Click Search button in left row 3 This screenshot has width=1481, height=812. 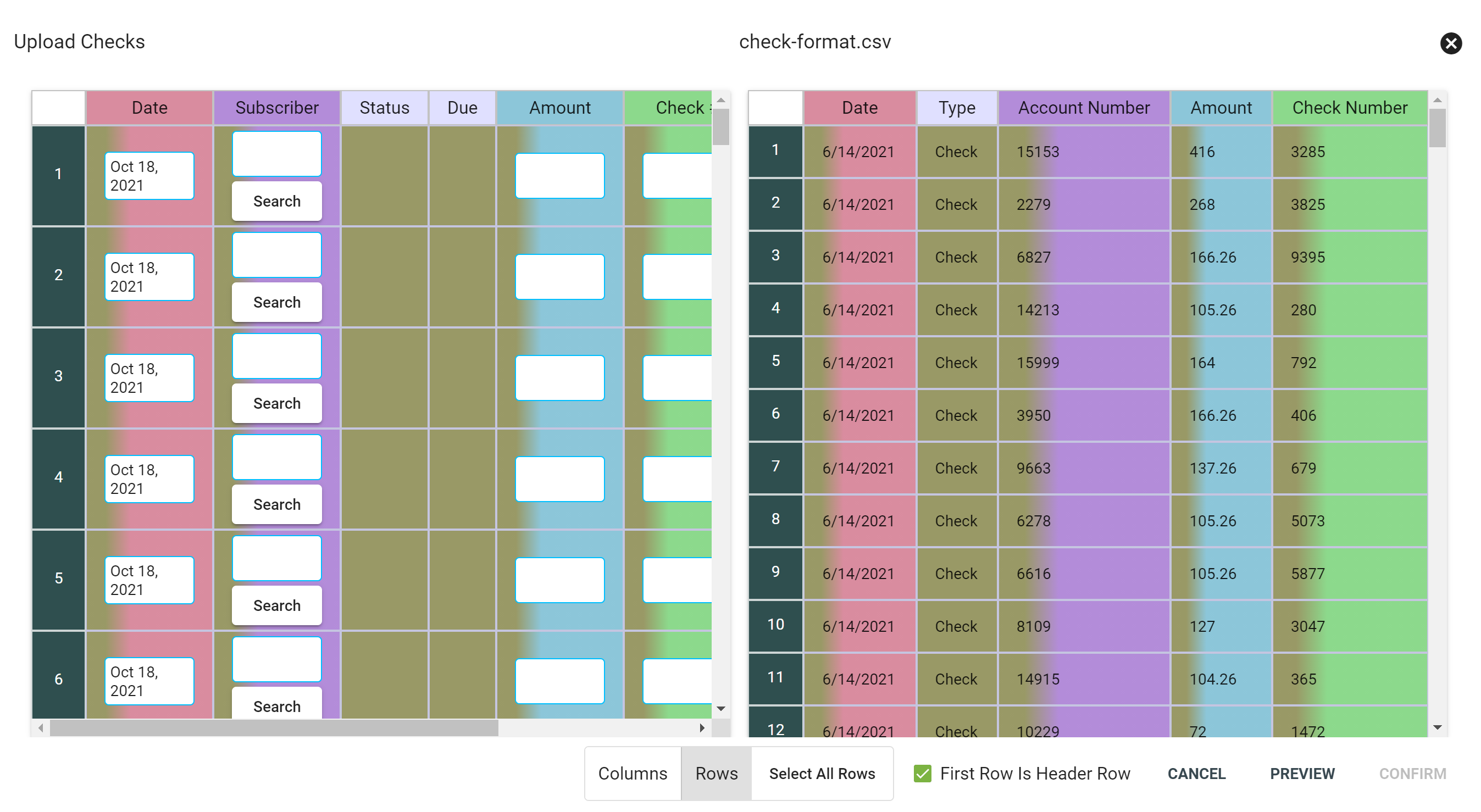click(x=276, y=403)
